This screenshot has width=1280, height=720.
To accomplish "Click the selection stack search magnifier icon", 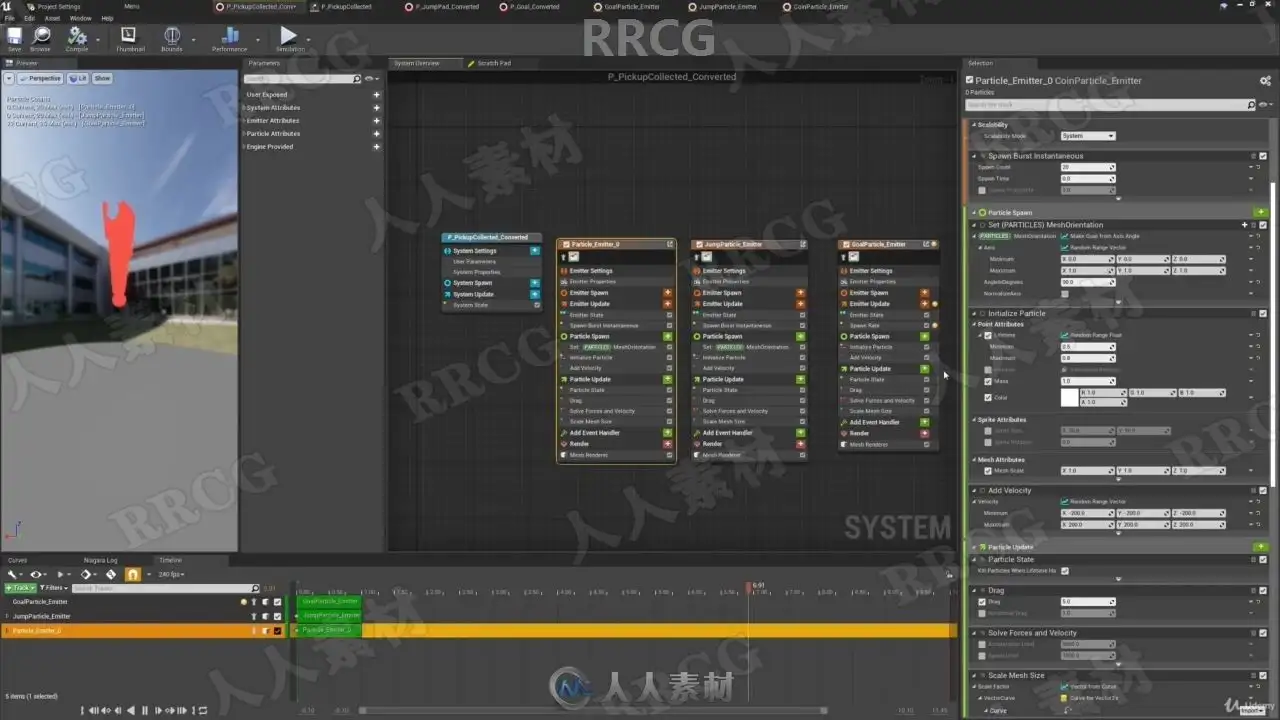I will click(x=1251, y=105).
